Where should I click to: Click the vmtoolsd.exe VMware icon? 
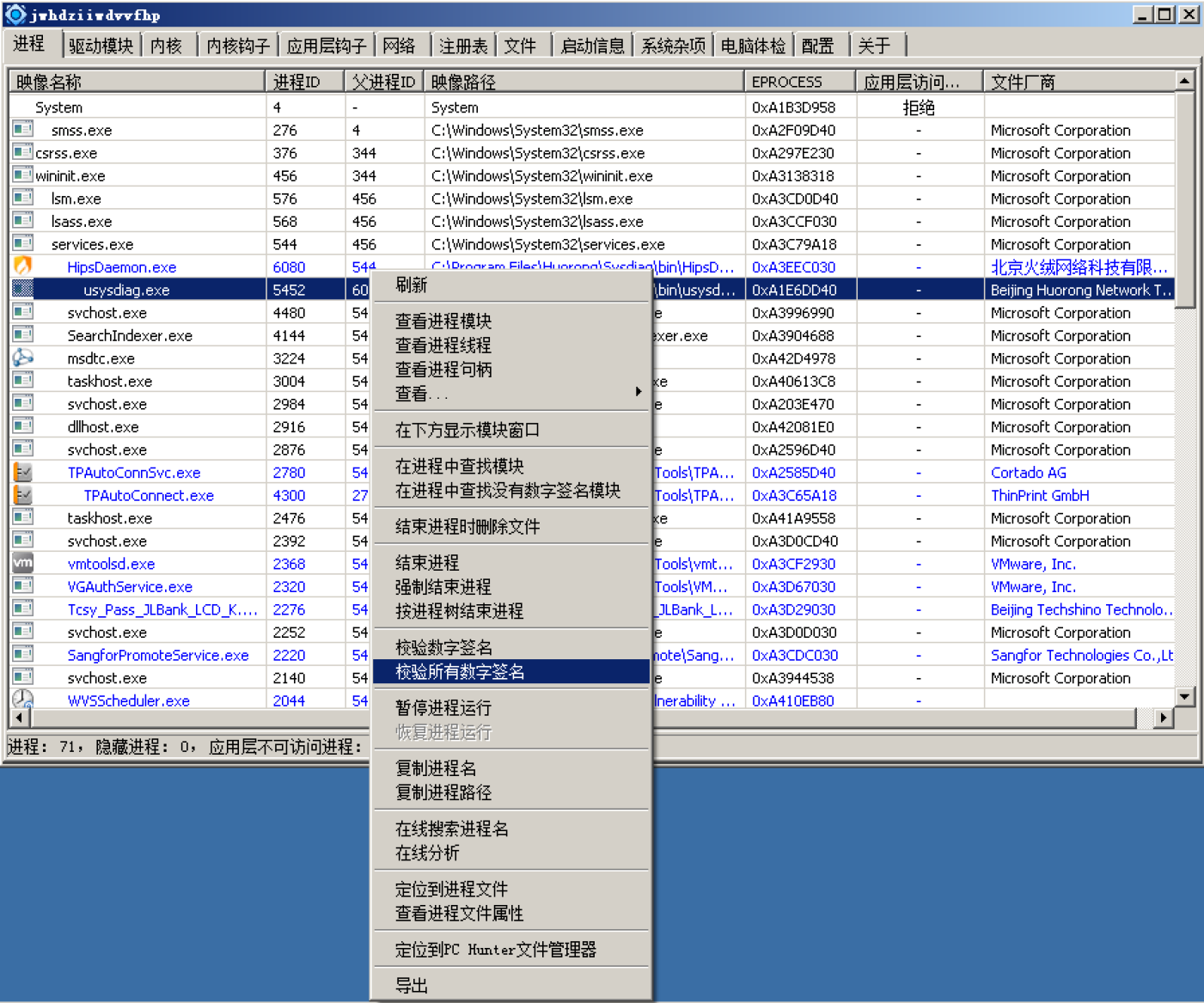(22, 563)
